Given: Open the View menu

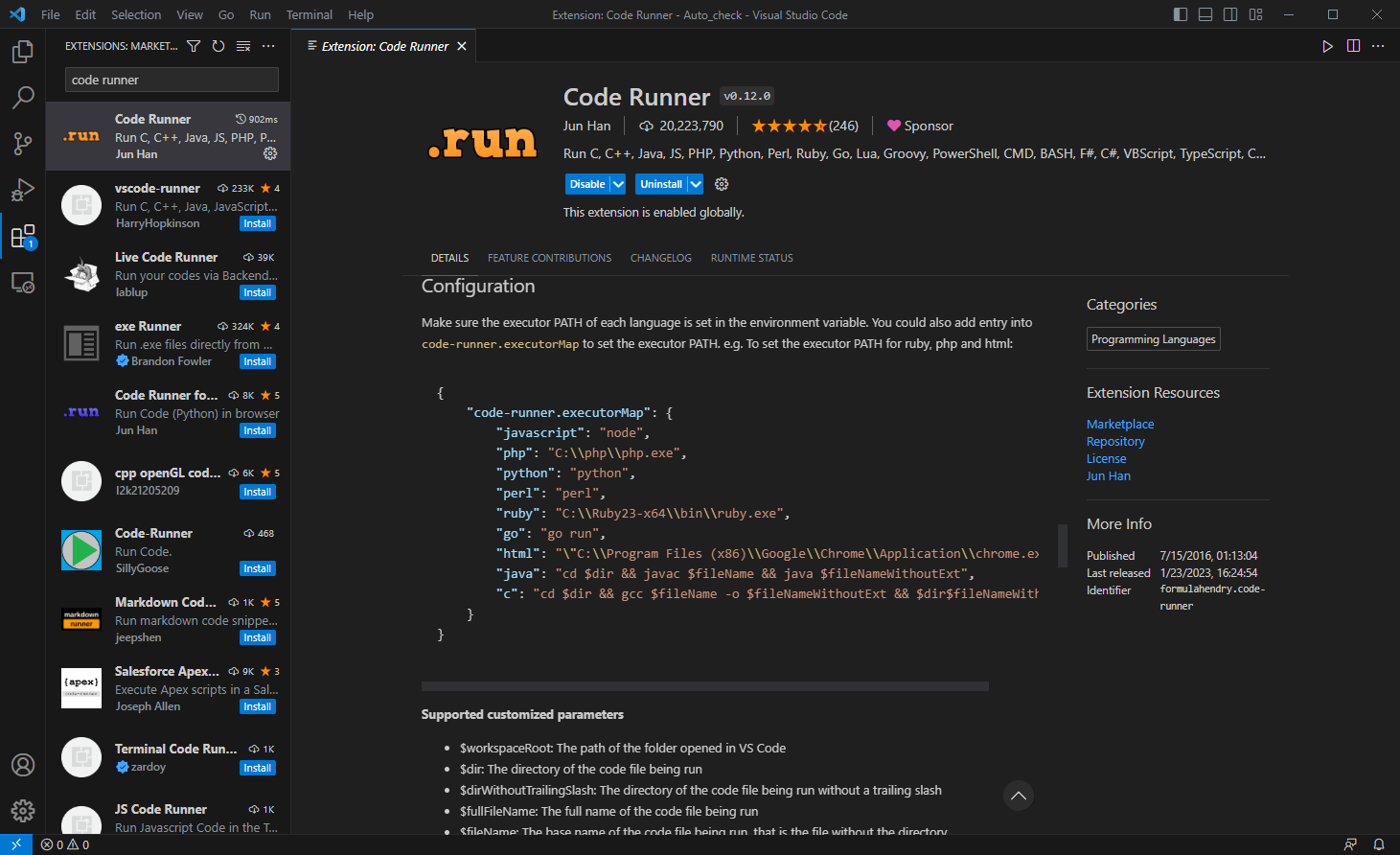Looking at the screenshot, I should 190,14.
